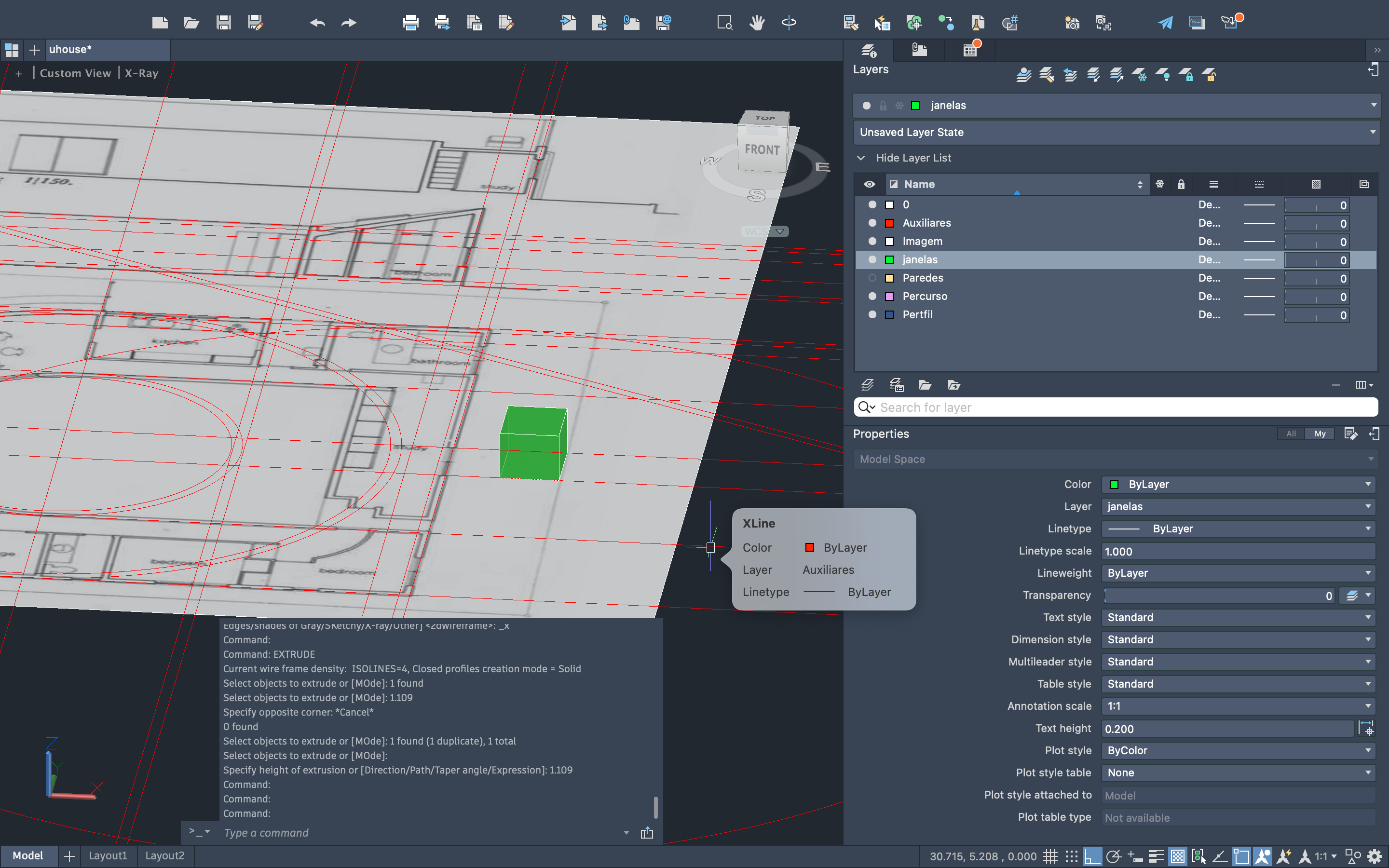1389x868 pixels.
Task: Select the uhouse* drawing tab
Action: pos(108,50)
